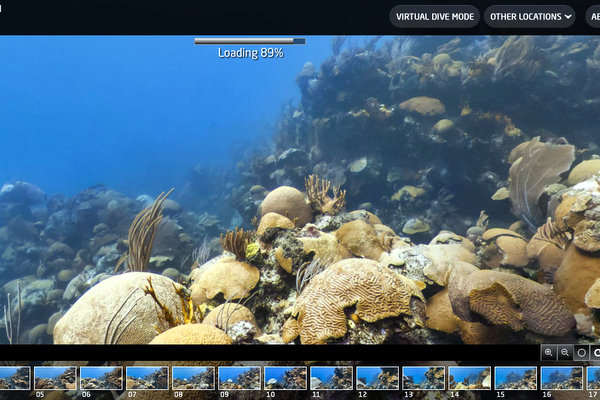Toggle Virtual Dive Mode

434,16
